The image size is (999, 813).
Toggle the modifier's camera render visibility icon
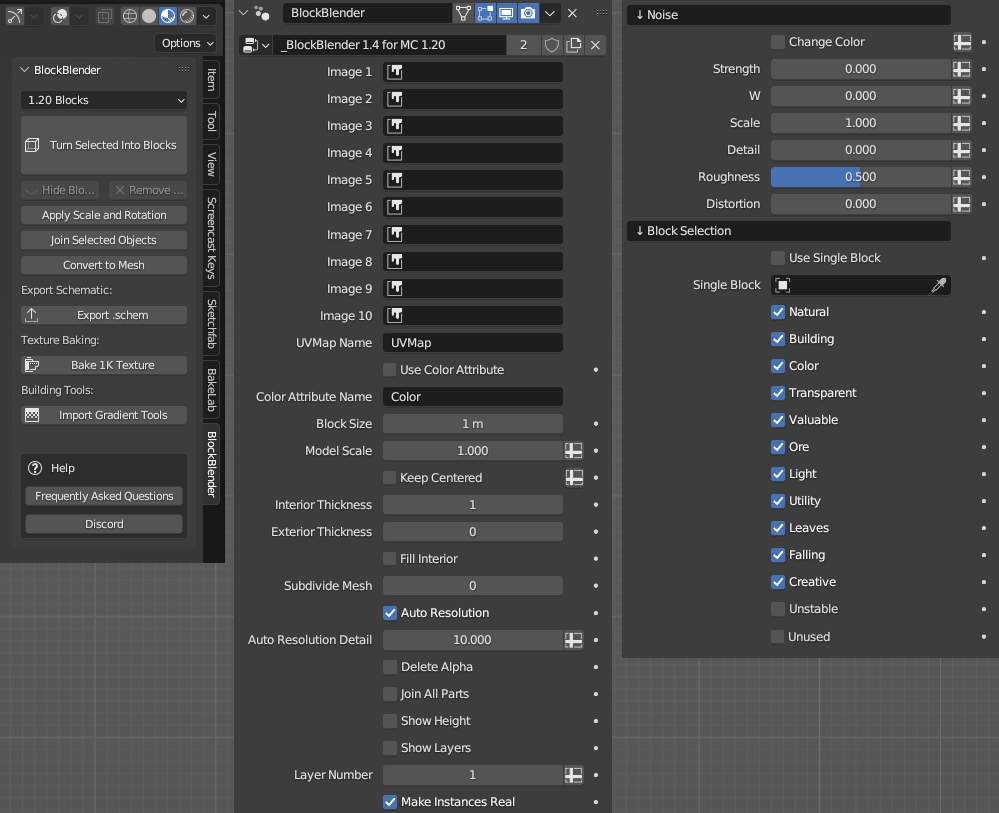pos(528,13)
